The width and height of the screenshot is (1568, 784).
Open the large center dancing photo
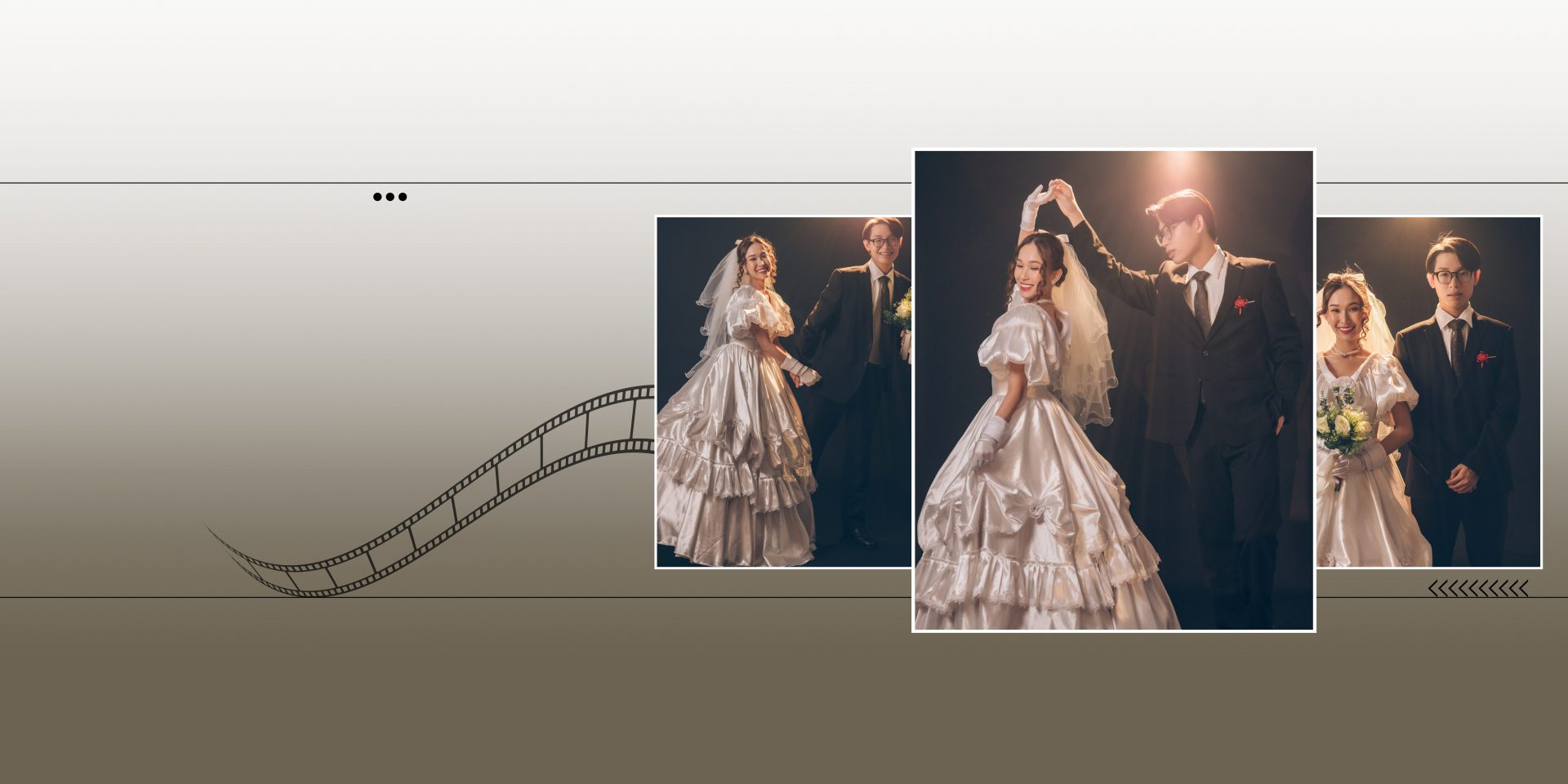(1113, 390)
